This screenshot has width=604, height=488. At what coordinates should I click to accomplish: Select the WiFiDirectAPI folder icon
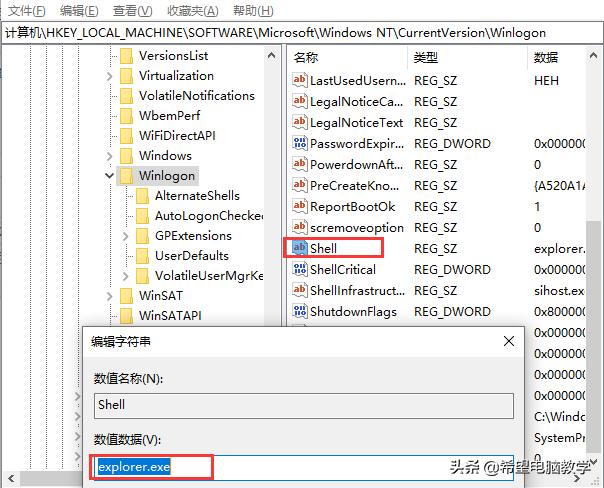tap(126, 136)
